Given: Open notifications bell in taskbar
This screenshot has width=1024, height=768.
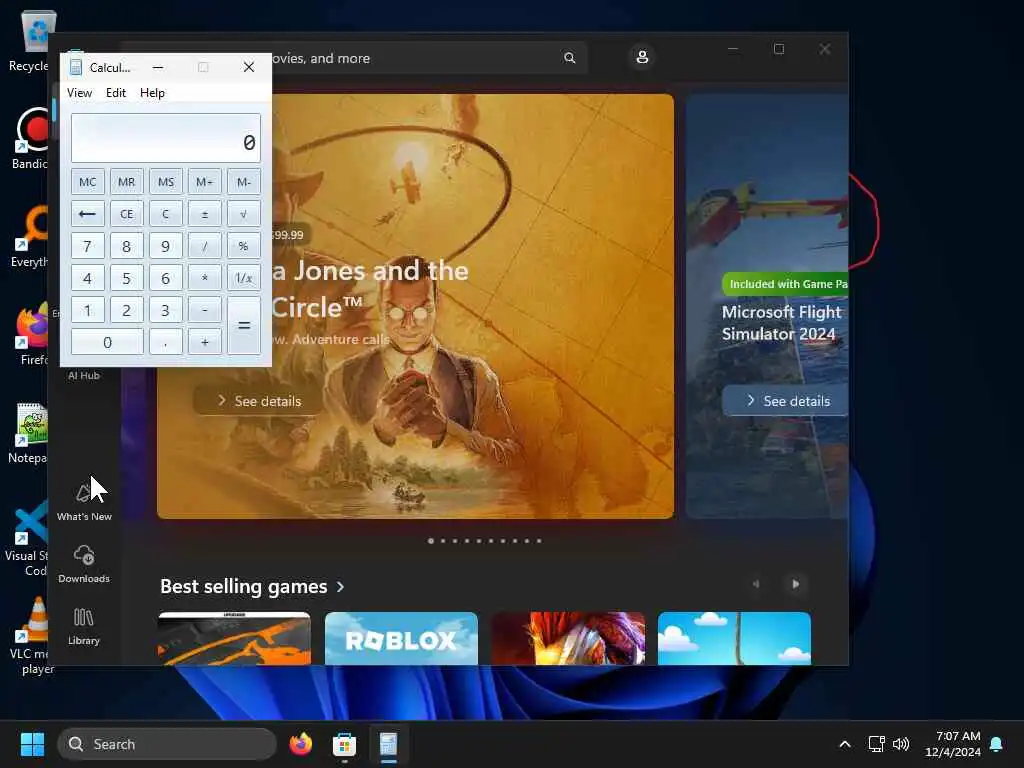Looking at the screenshot, I should pos(997,744).
